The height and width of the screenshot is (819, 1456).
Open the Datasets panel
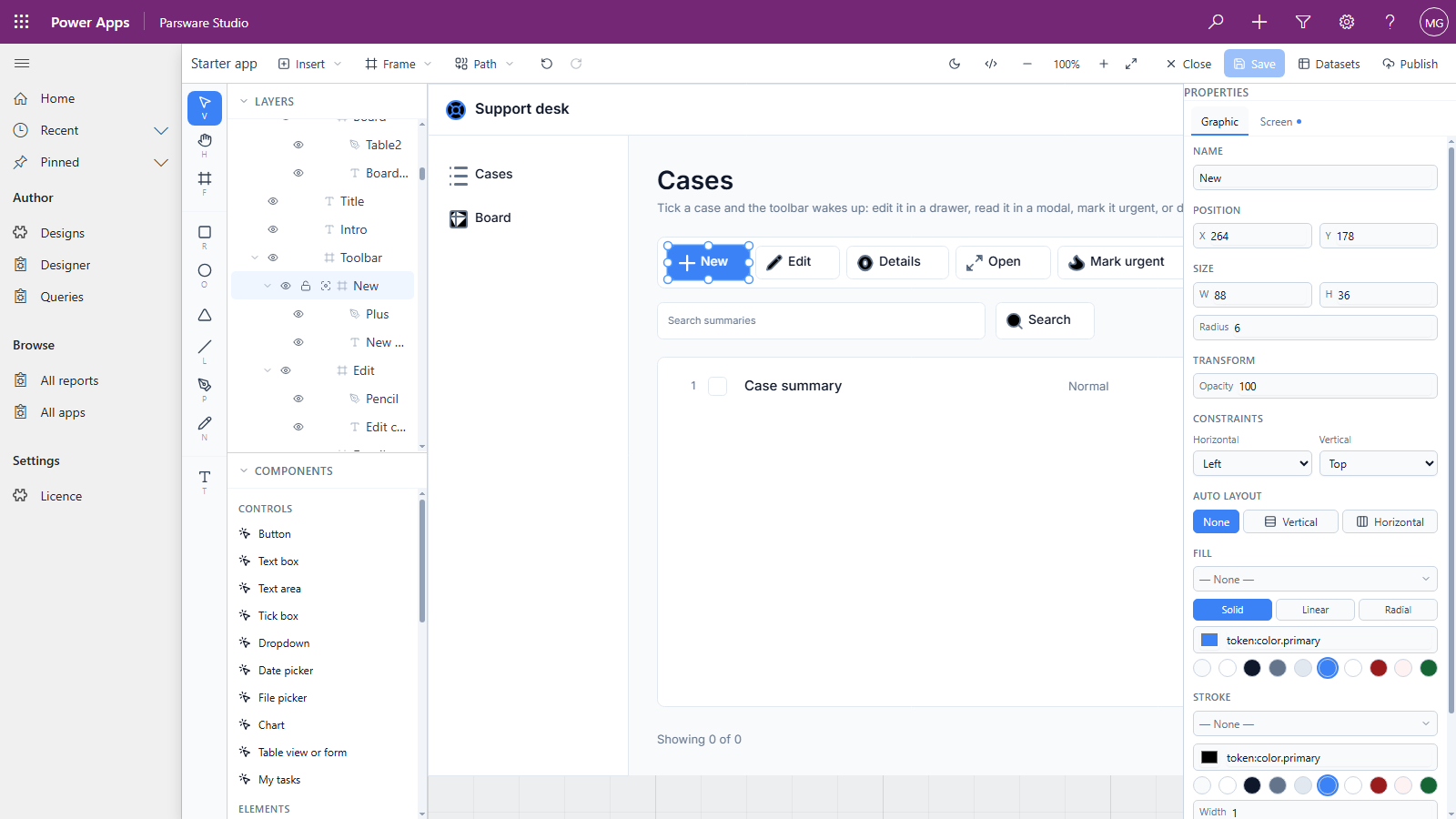coord(1329,64)
